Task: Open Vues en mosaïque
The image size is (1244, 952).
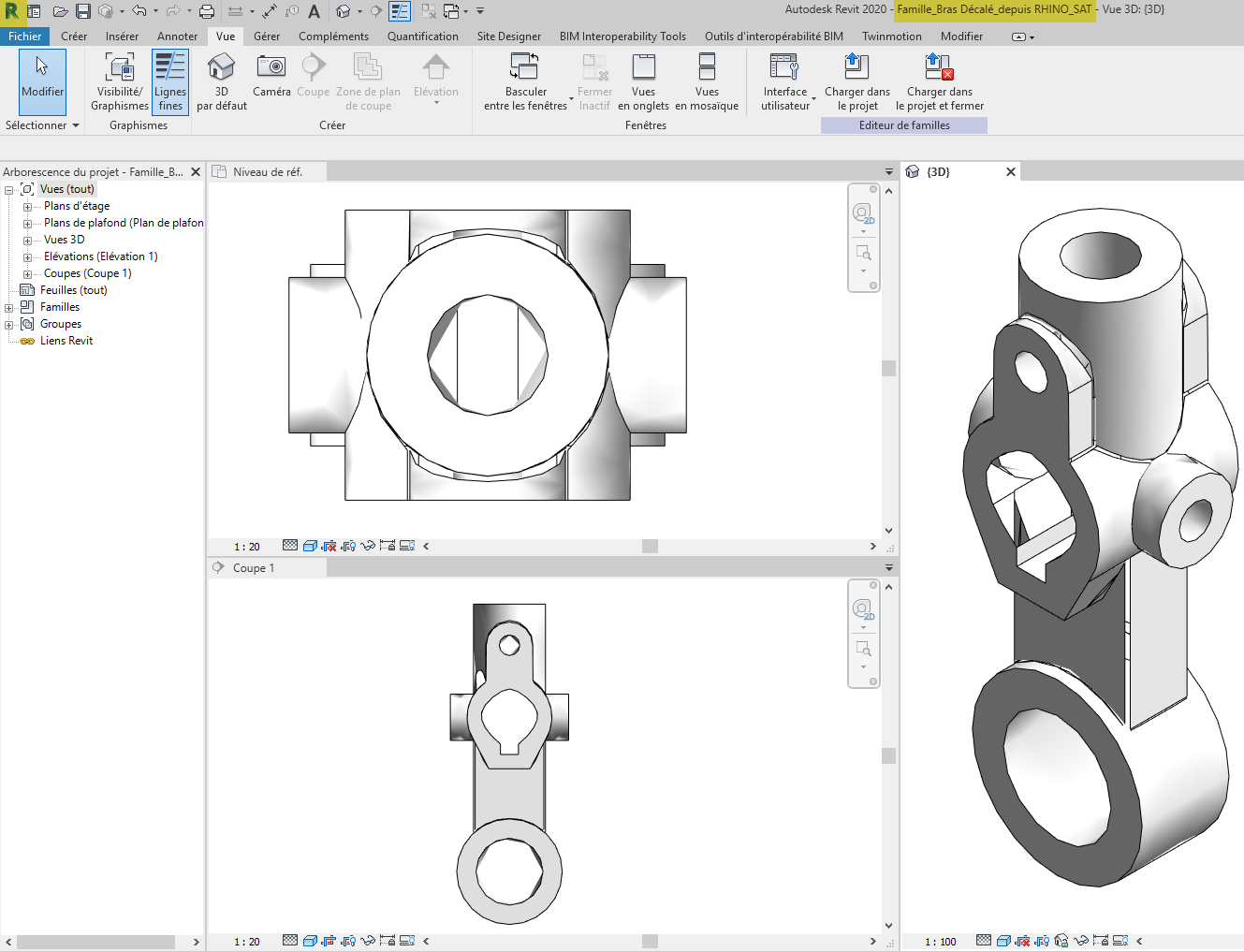Action: point(707,81)
